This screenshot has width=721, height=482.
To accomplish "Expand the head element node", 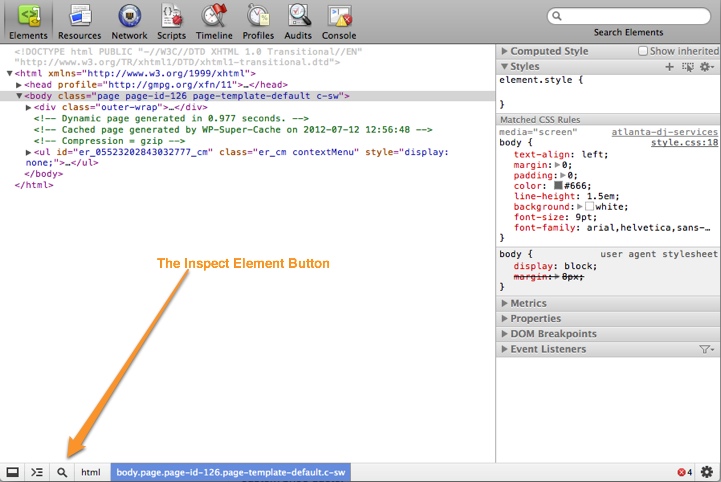I will click(19, 85).
